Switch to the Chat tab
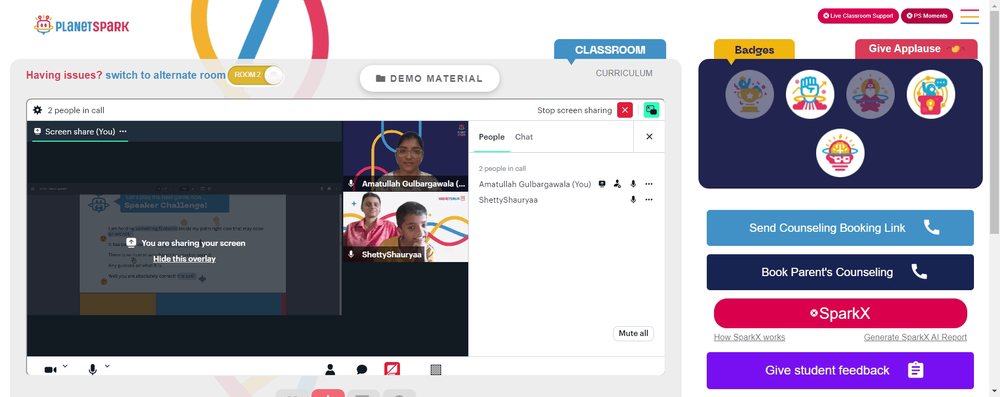The image size is (1000, 397). pyautogui.click(x=524, y=137)
